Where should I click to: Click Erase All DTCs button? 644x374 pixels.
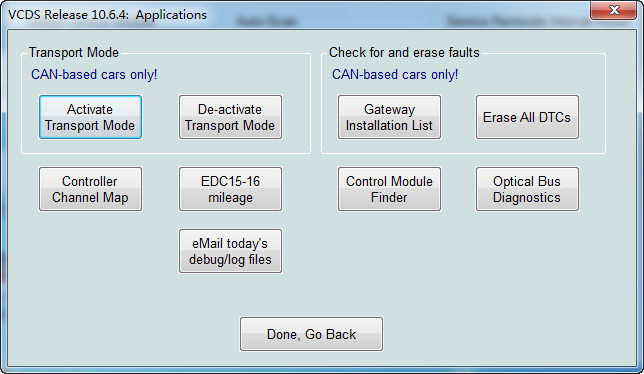pyautogui.click(x=527, y=117)
